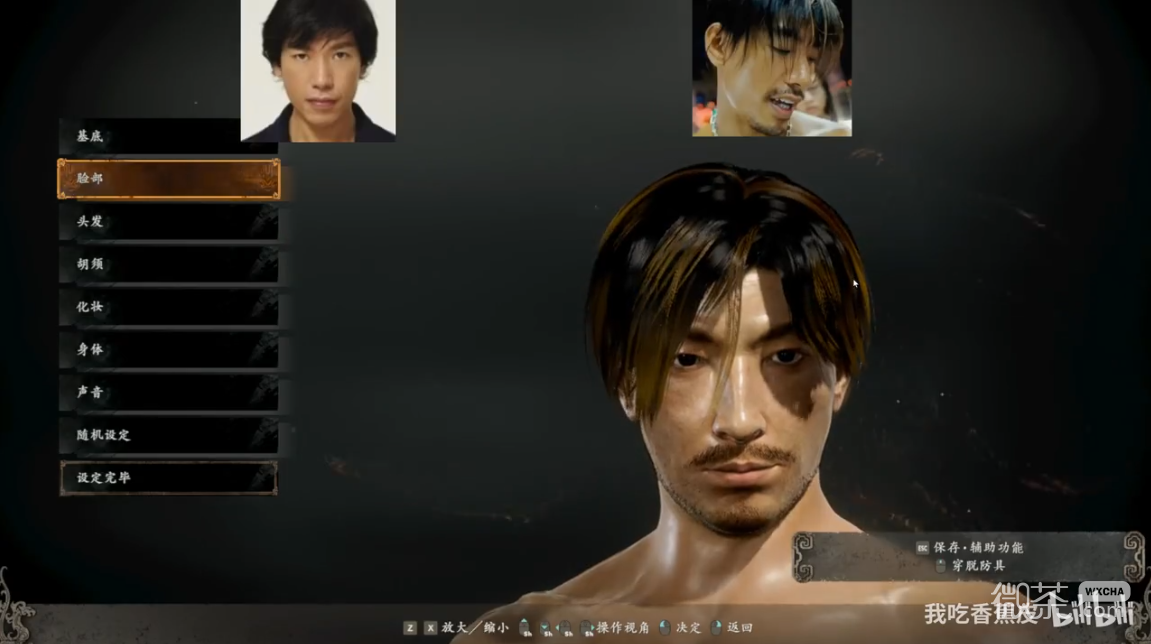
Task: Open the 化妆 makeup menu
Action: tap(168, 307)
